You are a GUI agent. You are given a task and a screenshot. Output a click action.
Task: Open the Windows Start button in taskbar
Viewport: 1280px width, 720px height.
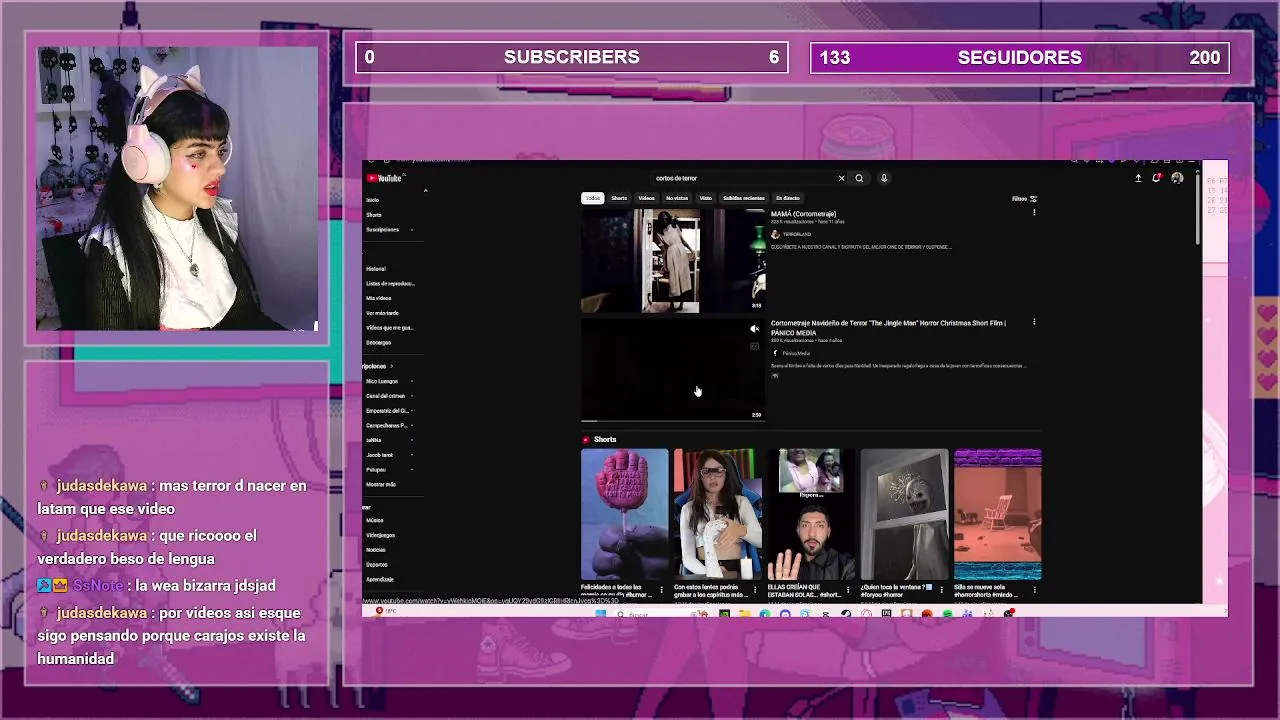click(x=600, y=613)
